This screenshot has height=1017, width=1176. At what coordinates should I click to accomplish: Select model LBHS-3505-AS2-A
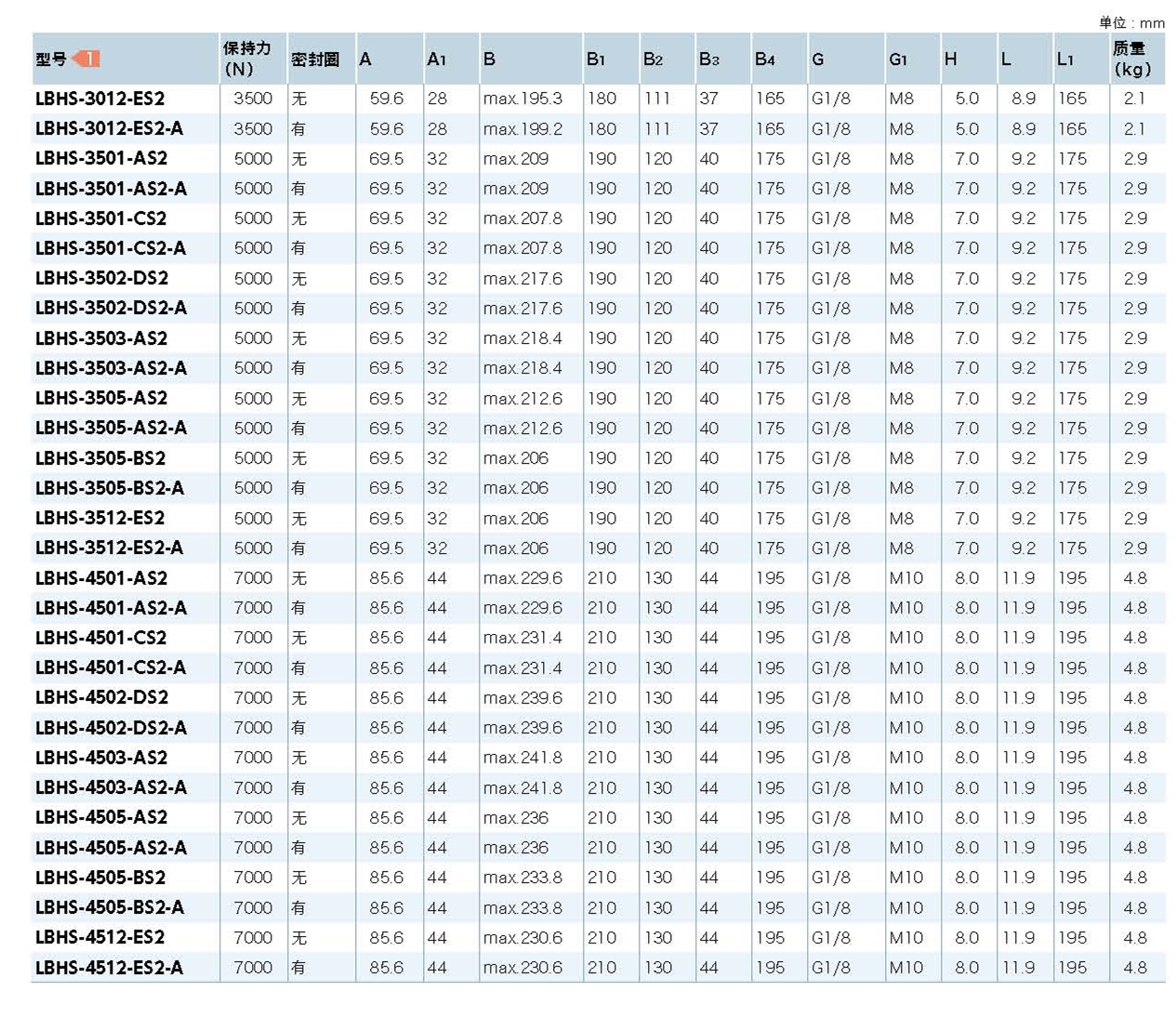click(x=111, y=428)
